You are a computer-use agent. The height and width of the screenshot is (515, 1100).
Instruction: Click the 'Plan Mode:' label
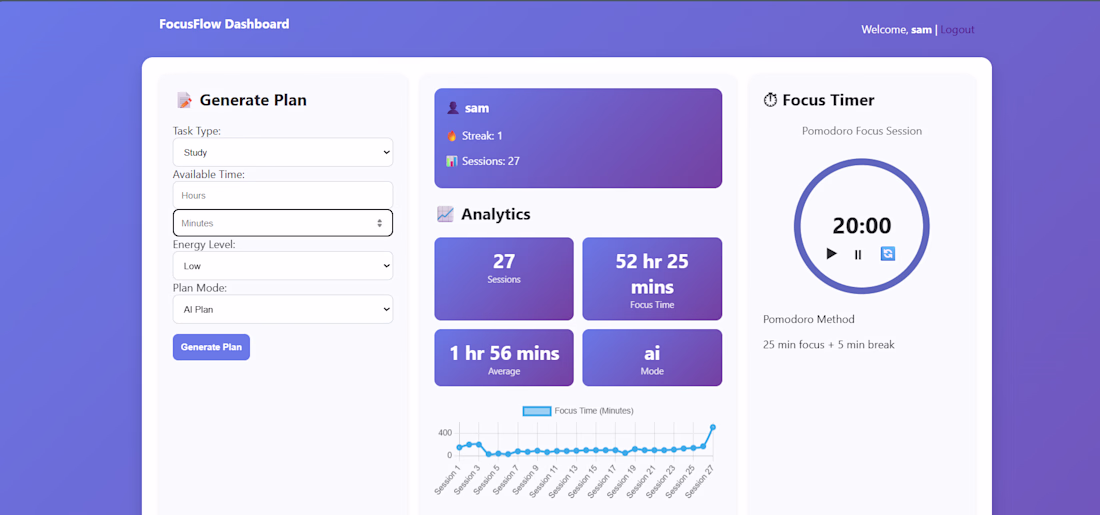201,288
